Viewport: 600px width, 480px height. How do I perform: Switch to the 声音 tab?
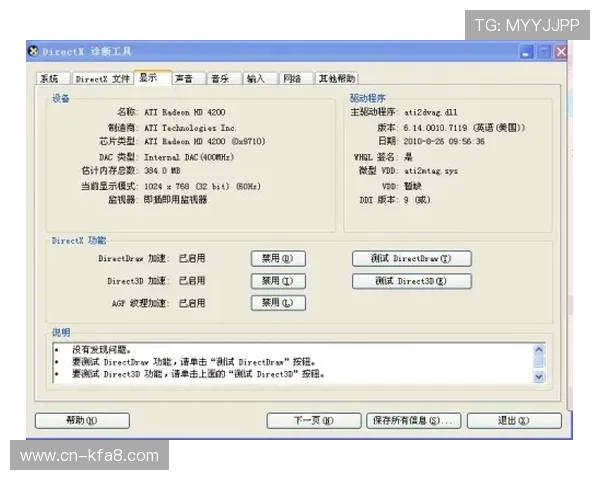184,78
